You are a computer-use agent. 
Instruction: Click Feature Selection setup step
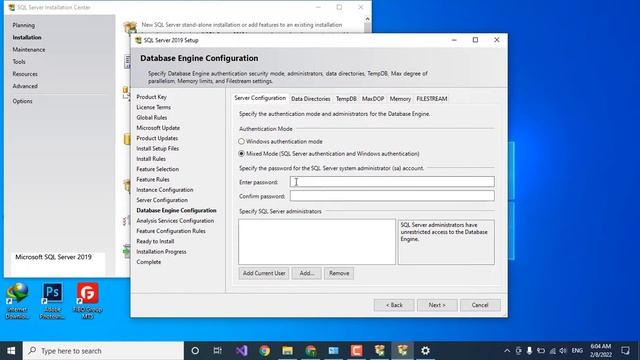(158, 169)
